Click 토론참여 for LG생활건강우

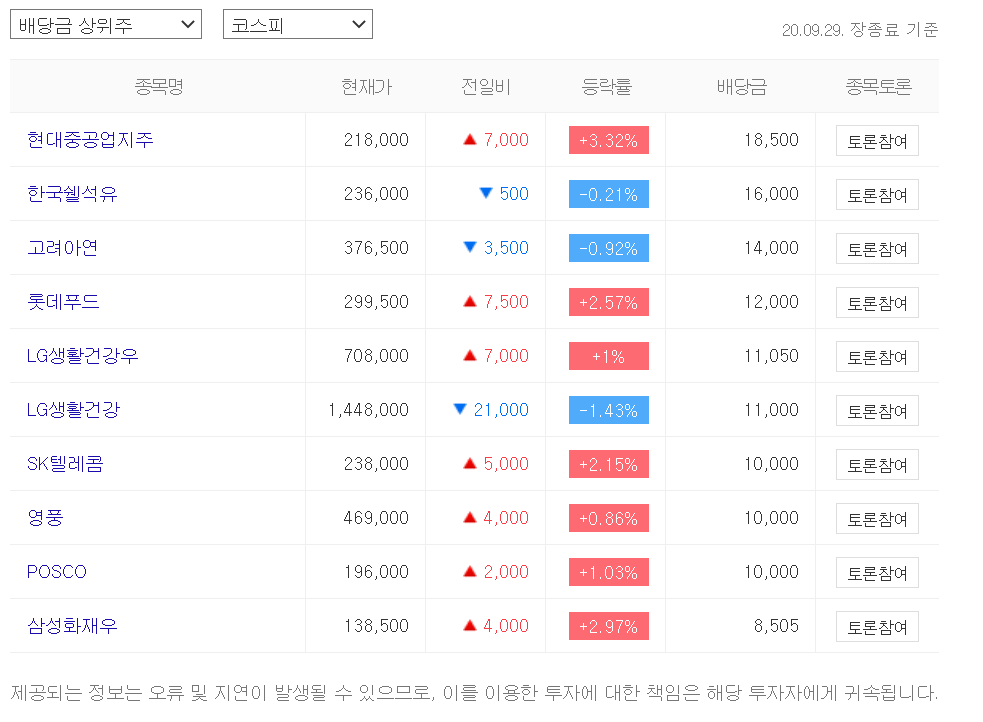(877, 356)
